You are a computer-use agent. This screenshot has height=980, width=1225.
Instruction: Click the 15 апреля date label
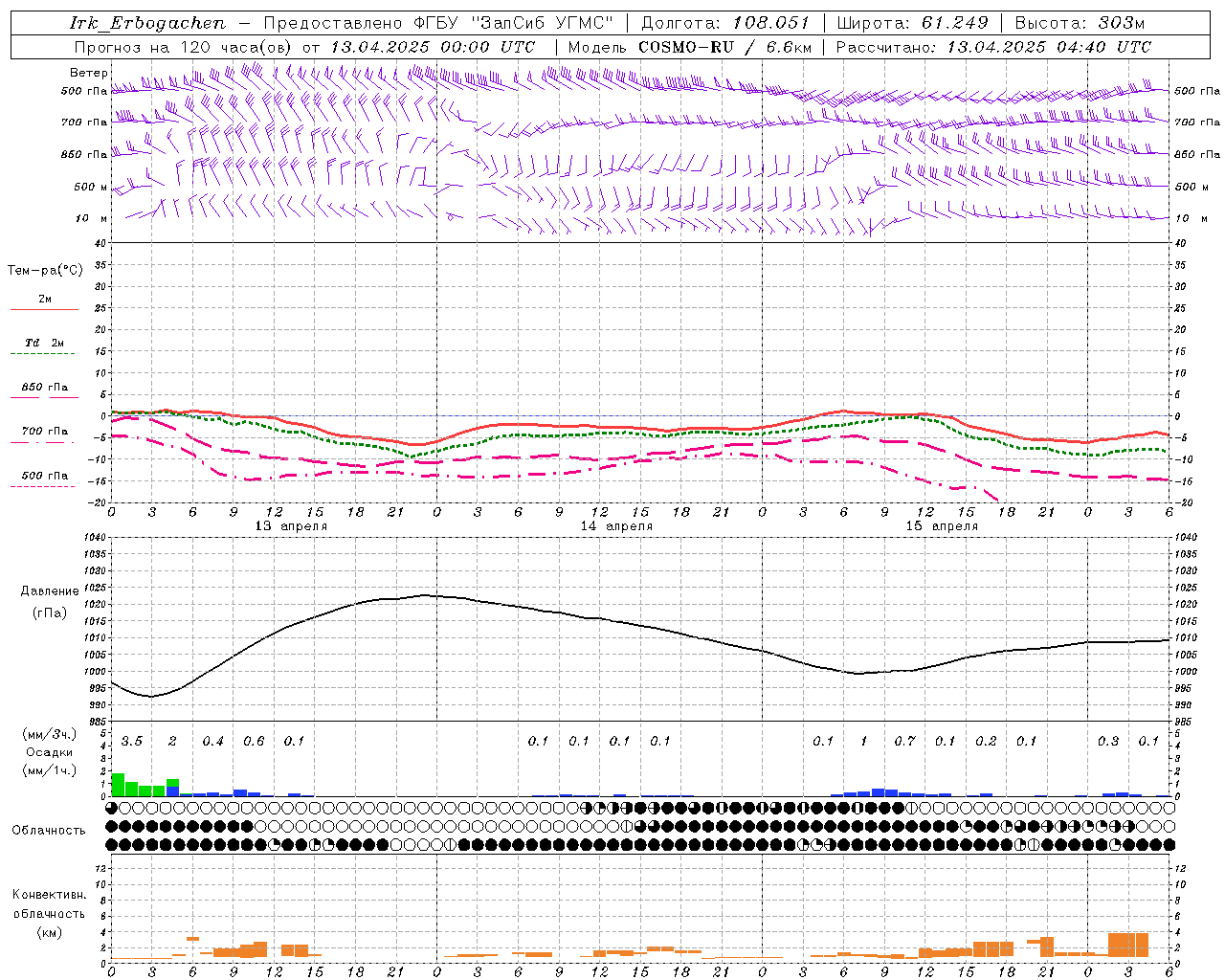click(942, 526)
